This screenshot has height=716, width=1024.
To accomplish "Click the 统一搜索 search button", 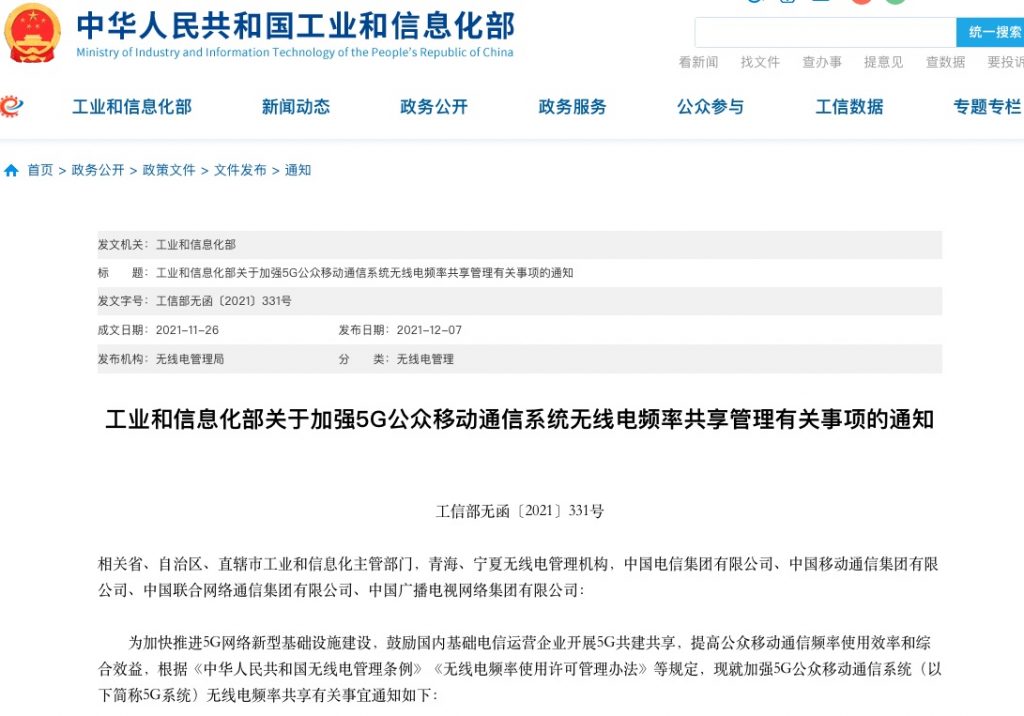I will click(x=991, y=32).
